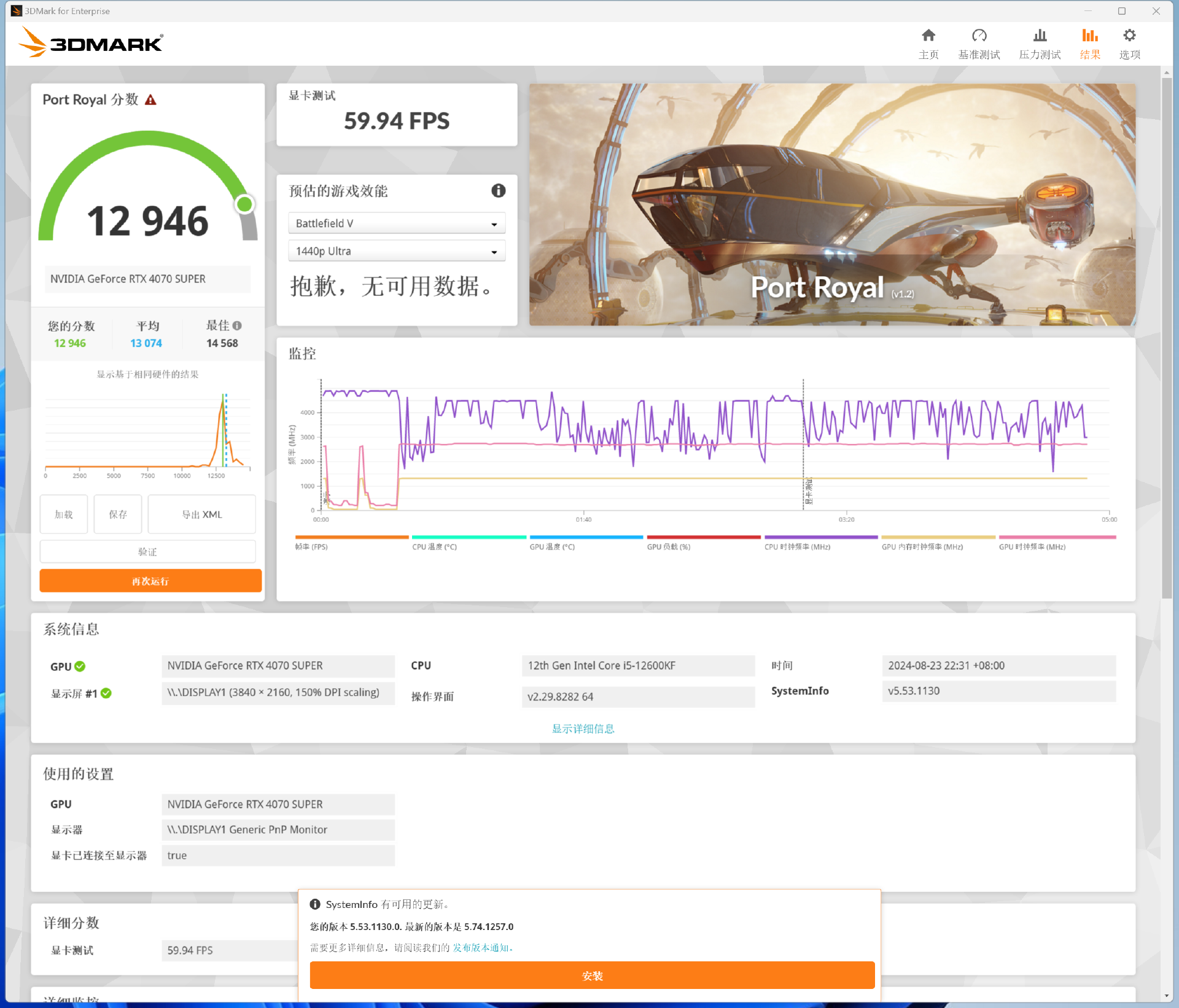Click the 显卡测试 dashed marker in the monitoring chart
The image size is (1179, 1008).
(804, 444)
